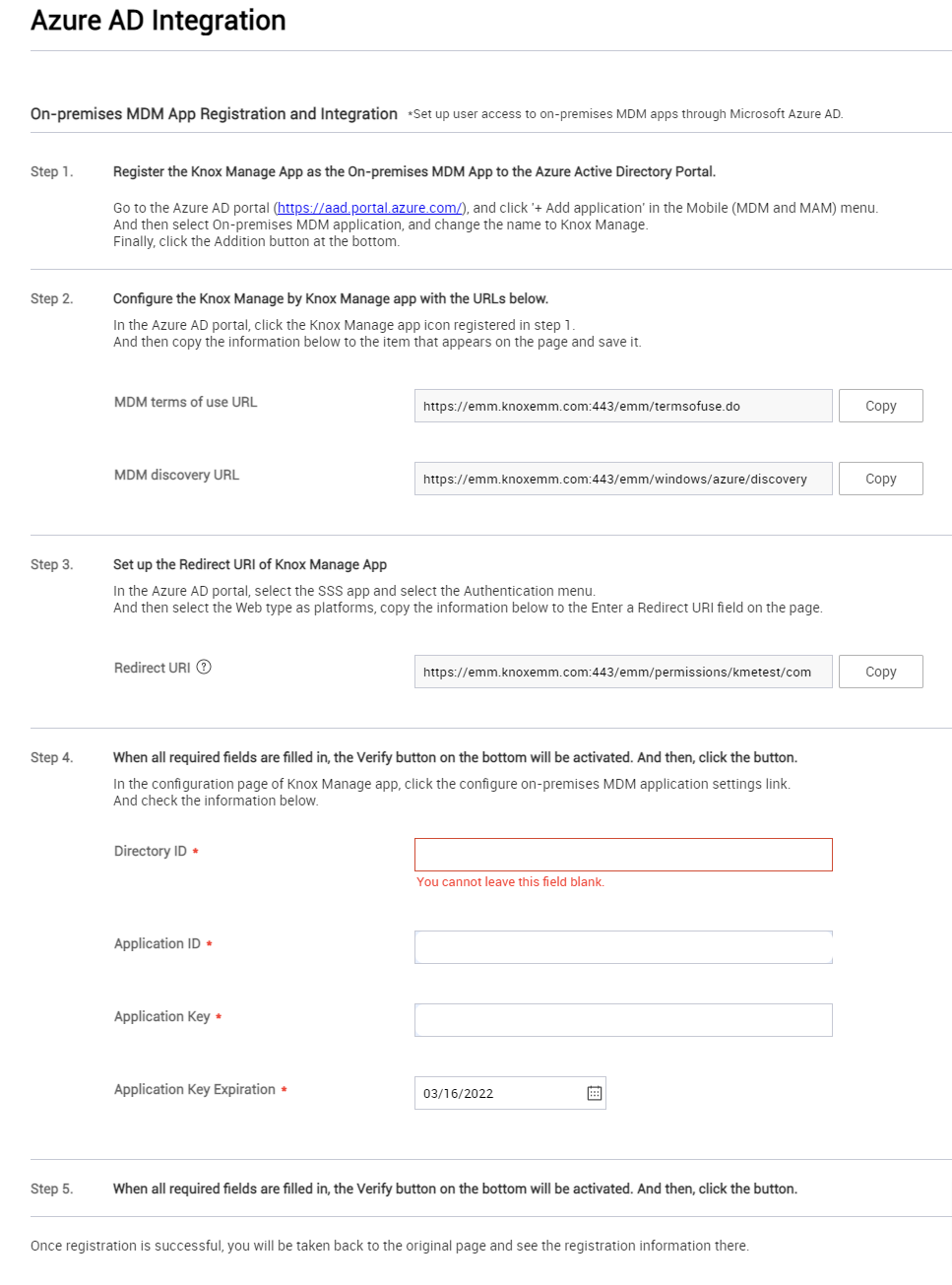The height and width of the screenshot is (1285, 952).
Task: Click the Redirect URI text field
Action: pyautogui.click(x=622, y=671)
